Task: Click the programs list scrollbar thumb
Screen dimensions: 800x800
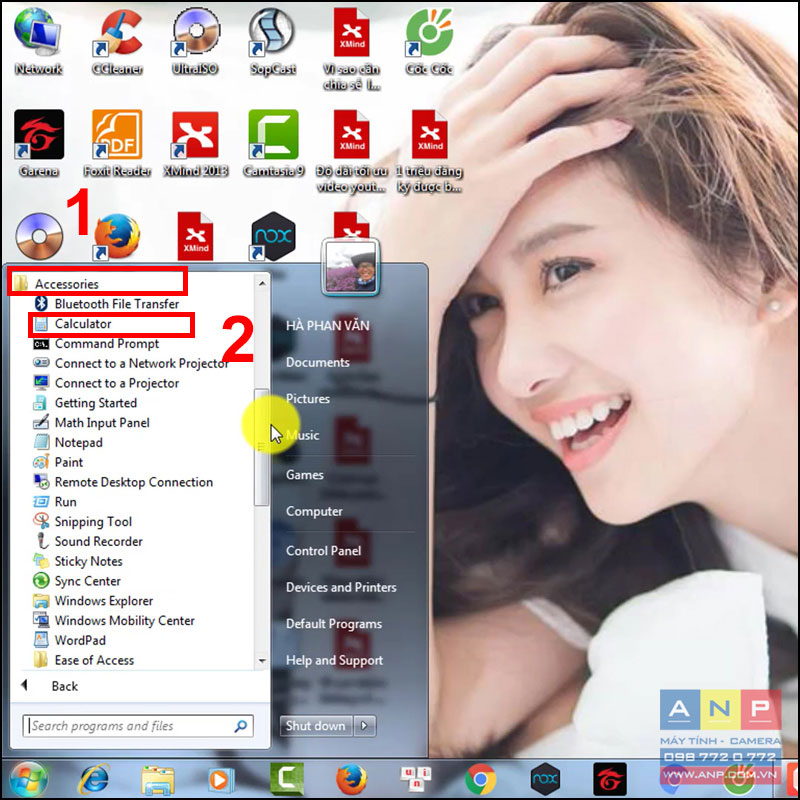Action: click(x=262, y=447)
